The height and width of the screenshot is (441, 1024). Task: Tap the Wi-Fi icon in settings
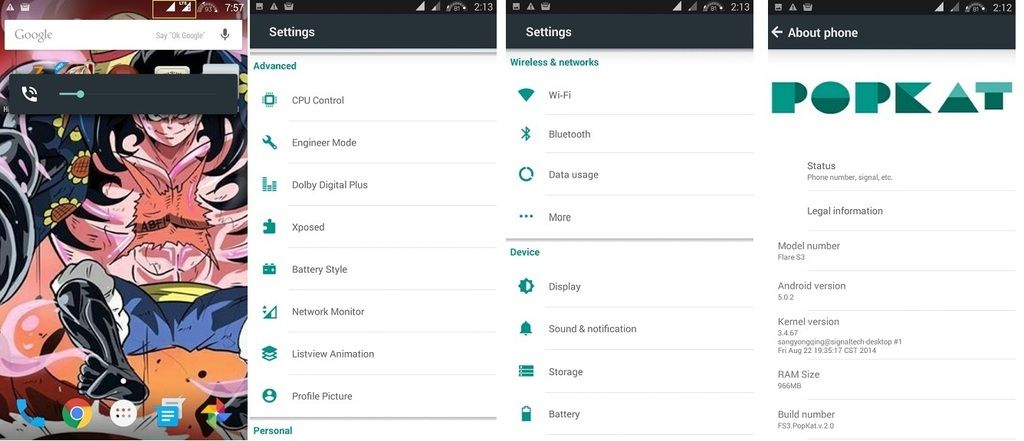point(526,95)
